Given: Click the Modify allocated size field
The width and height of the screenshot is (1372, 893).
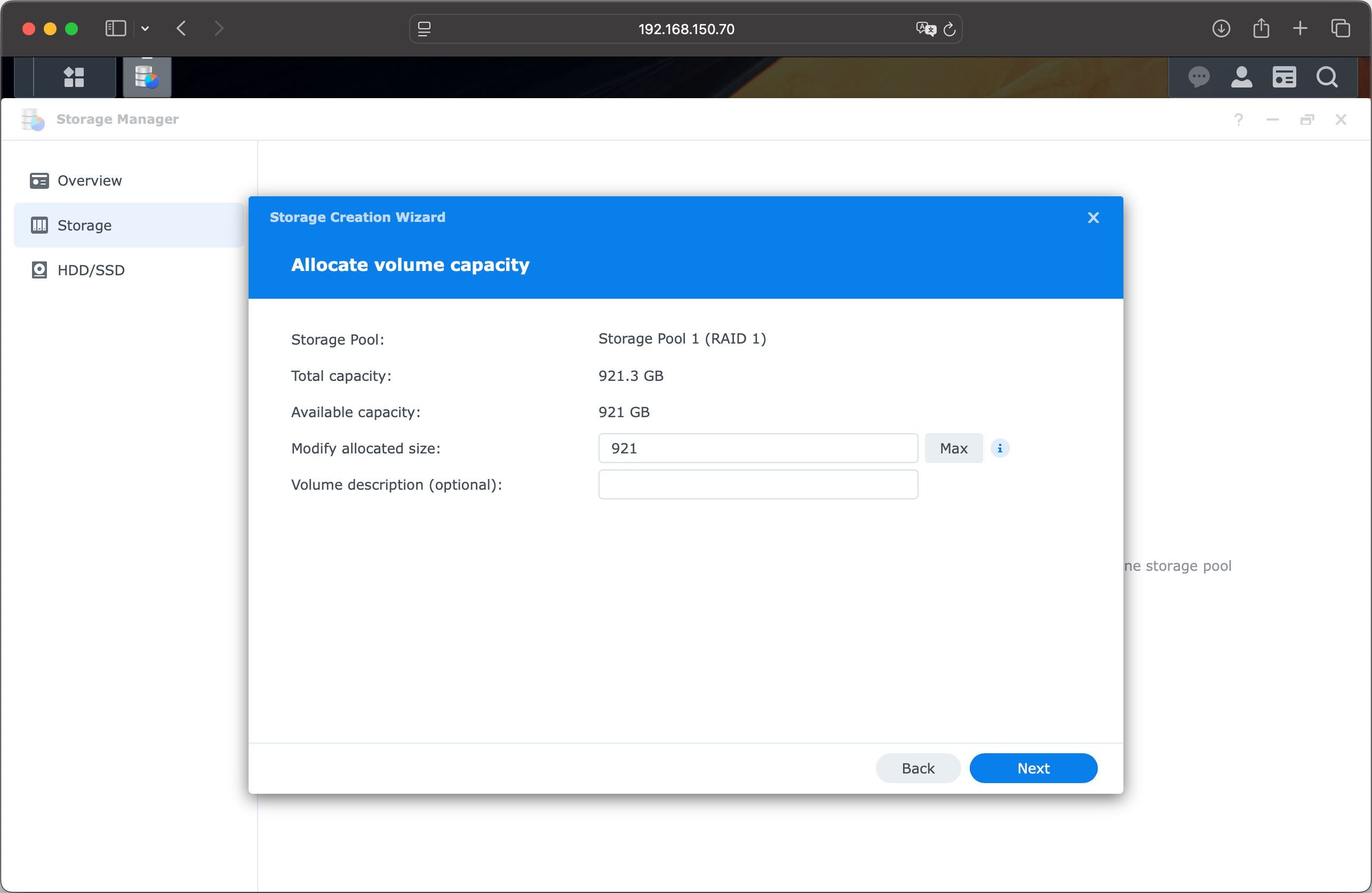Looking at the screenshot, I should [757, 449].
